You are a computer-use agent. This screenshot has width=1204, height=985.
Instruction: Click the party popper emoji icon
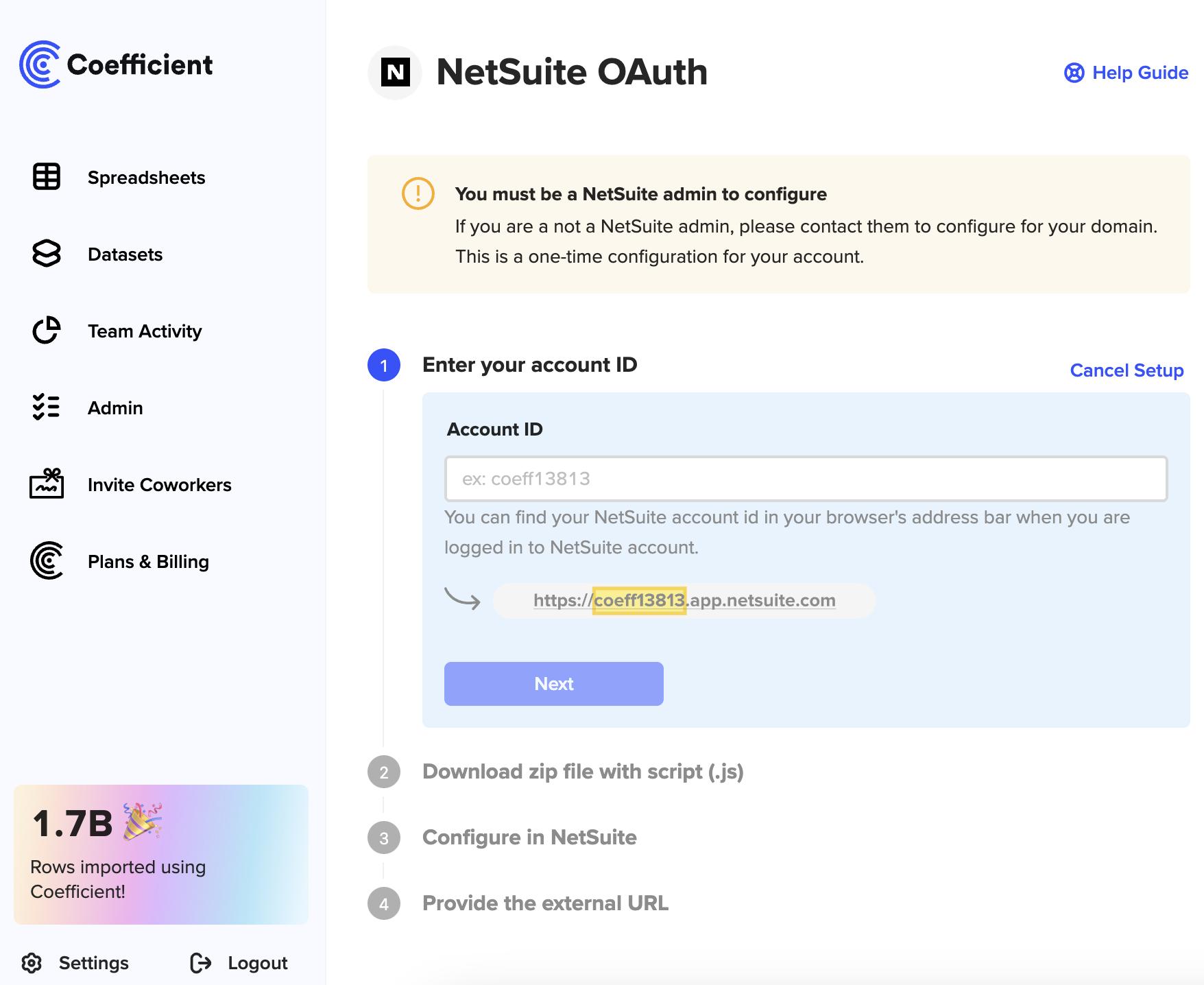(143, 821)
